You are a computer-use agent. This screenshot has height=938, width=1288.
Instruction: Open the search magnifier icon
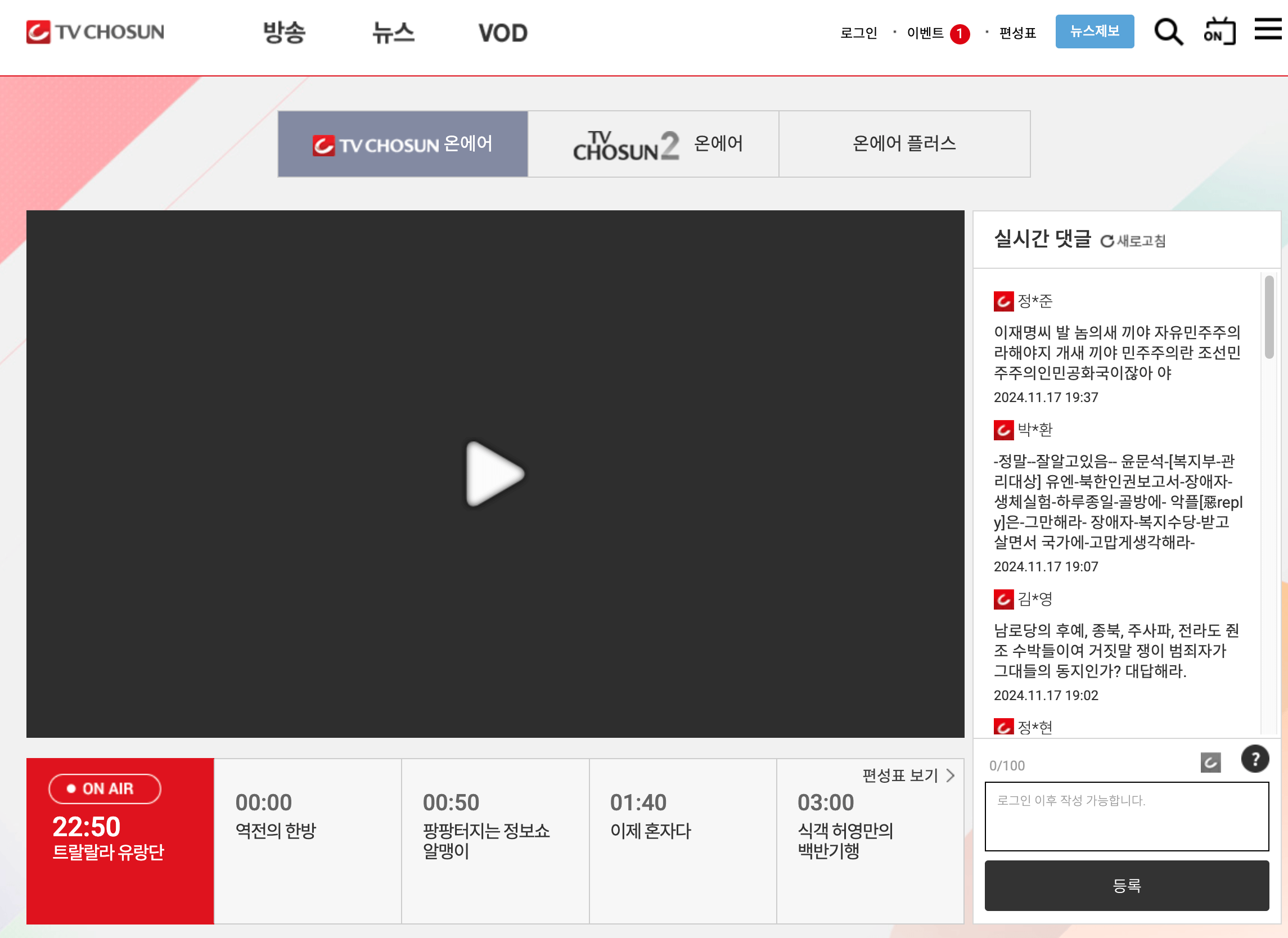tap(1168, 32)
